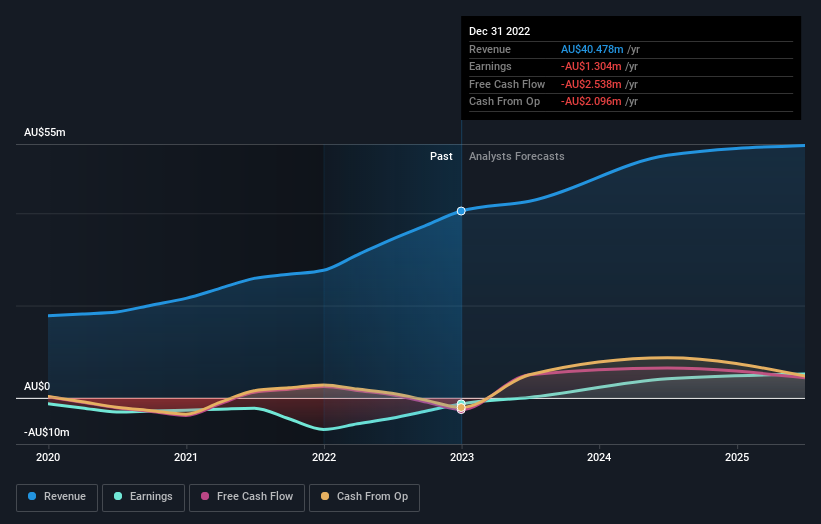The image size is (821, 524).
Task: Click the Revenue data point at 2023
Action: (461, 211)
